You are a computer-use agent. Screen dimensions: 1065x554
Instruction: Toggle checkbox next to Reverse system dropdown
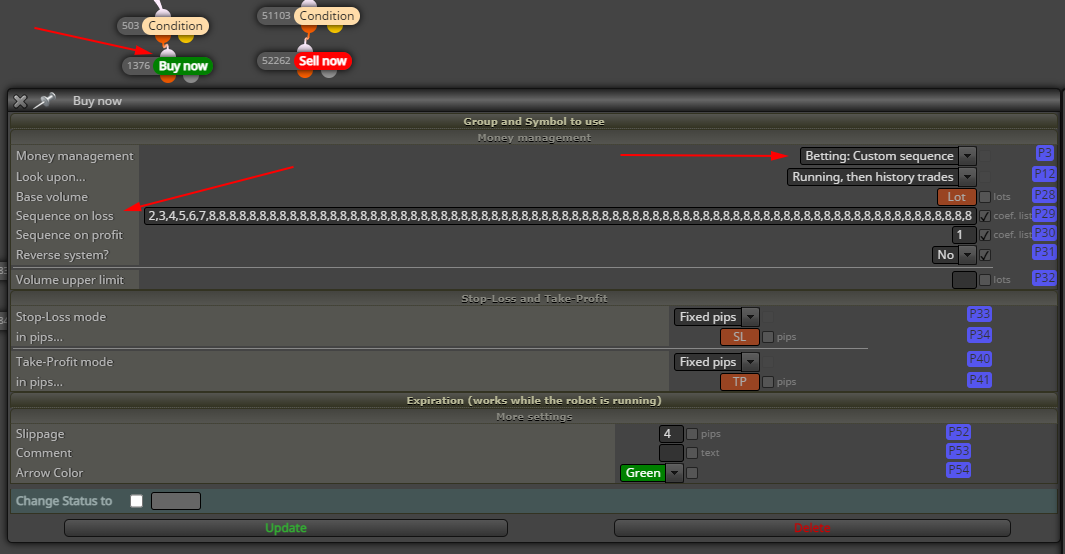[x=985, y=255]
